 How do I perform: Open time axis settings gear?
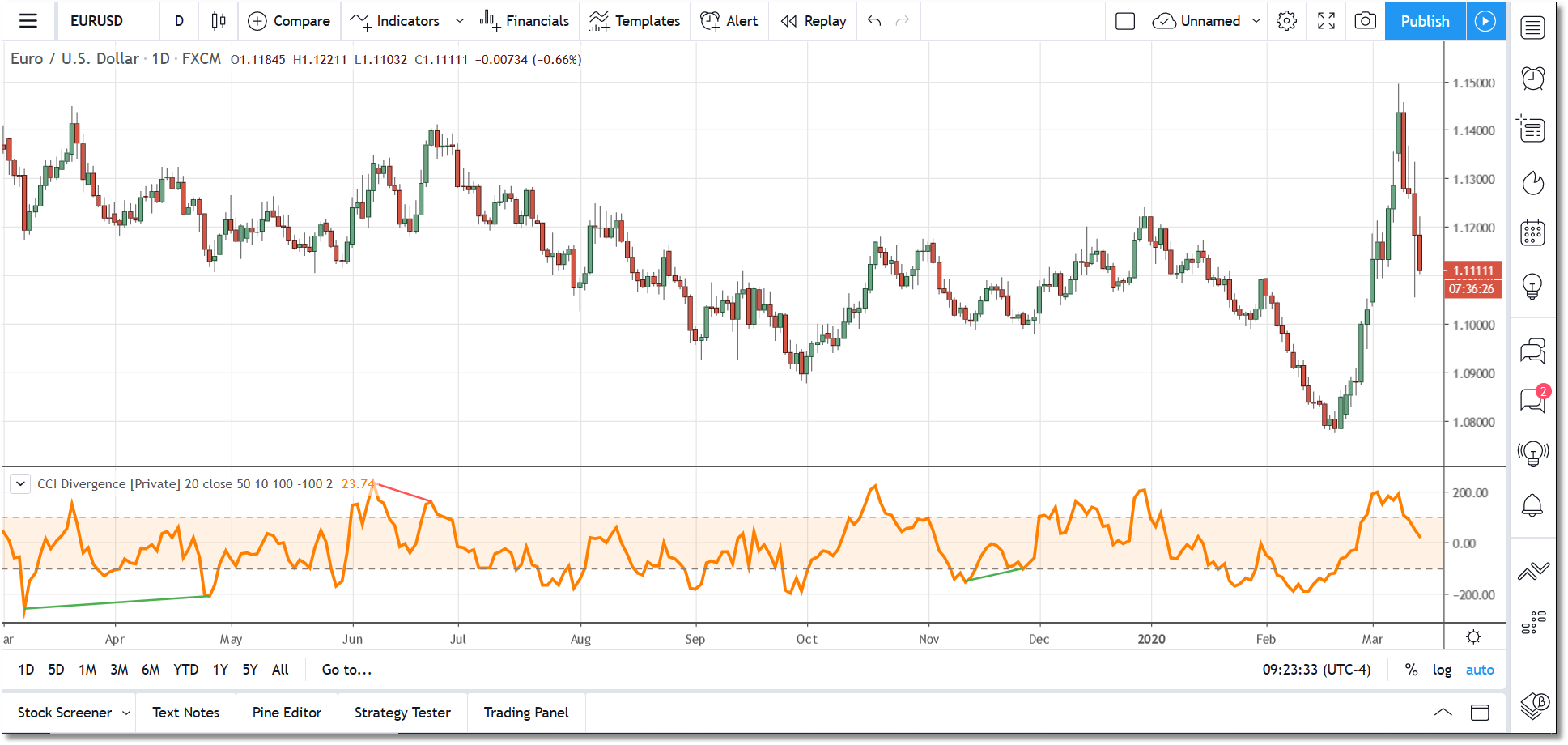click(x=1473, y=637)
